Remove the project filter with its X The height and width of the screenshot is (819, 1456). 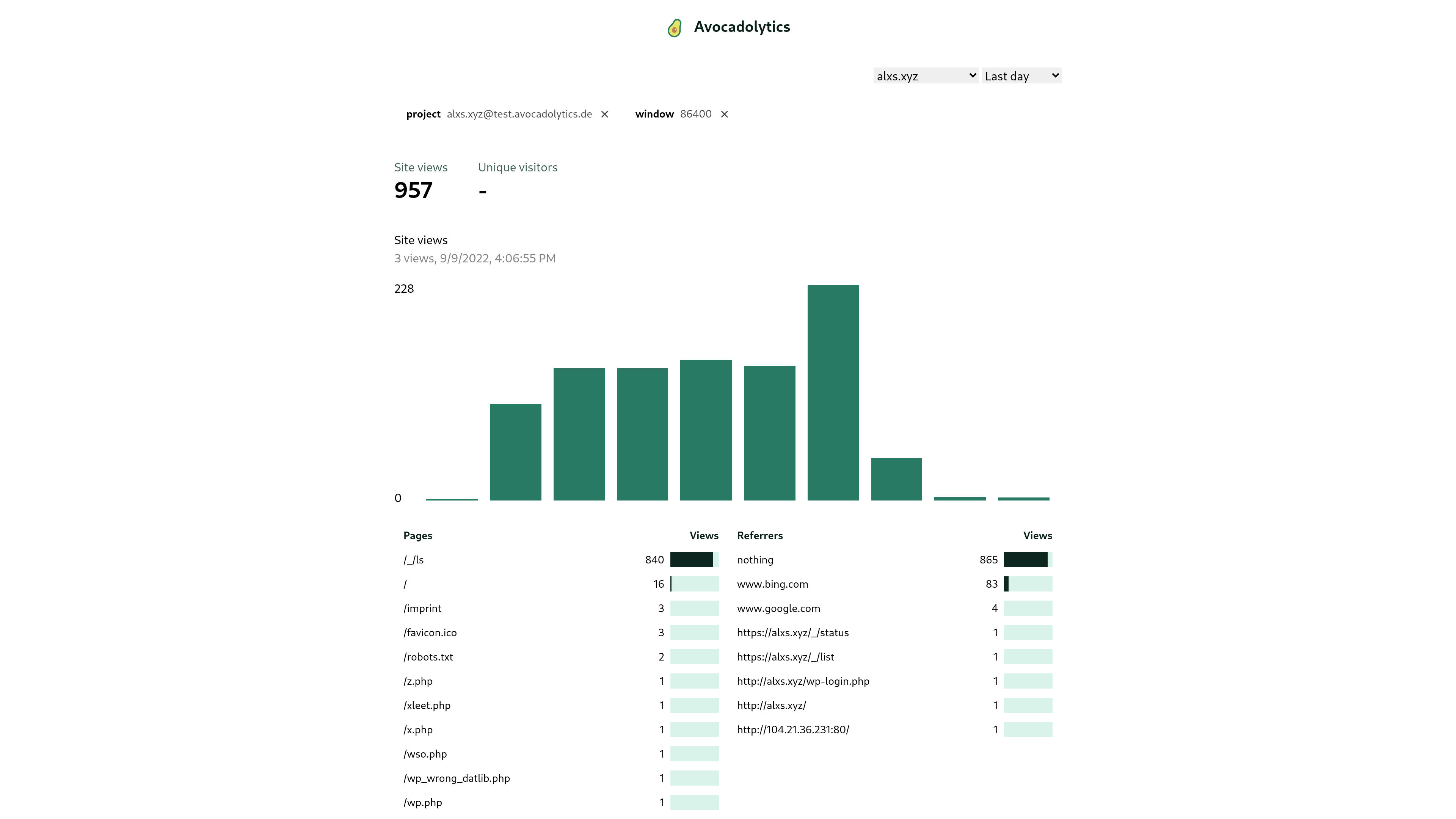605,114
